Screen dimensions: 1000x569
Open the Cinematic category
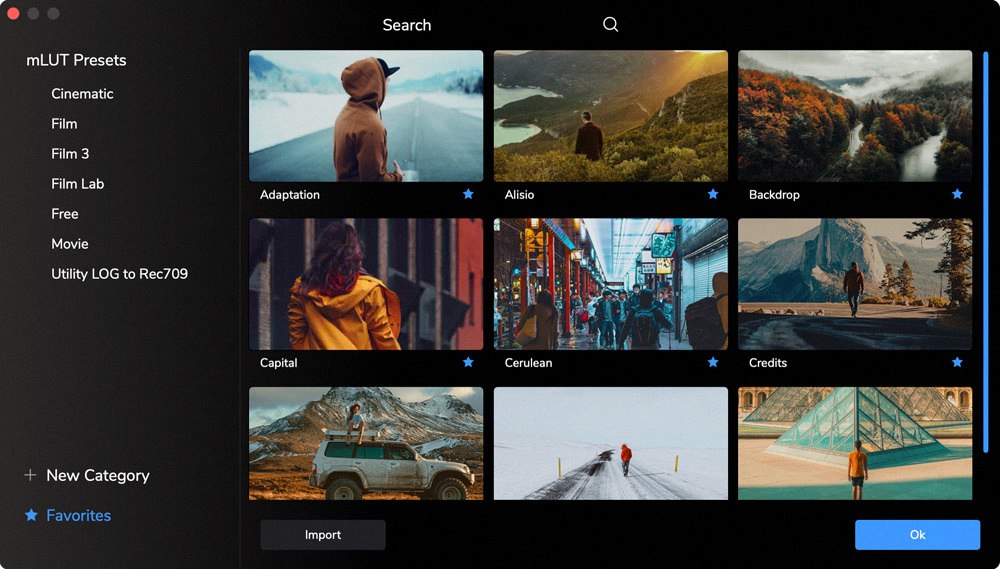(82, 94)
